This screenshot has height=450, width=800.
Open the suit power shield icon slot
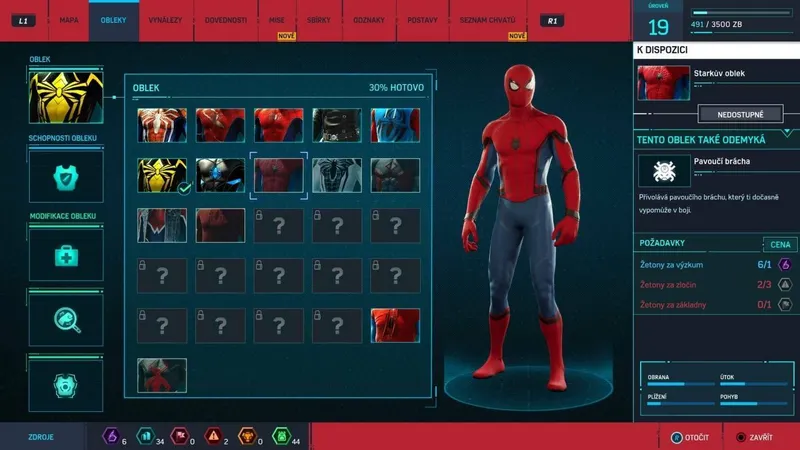click(66, 177)
